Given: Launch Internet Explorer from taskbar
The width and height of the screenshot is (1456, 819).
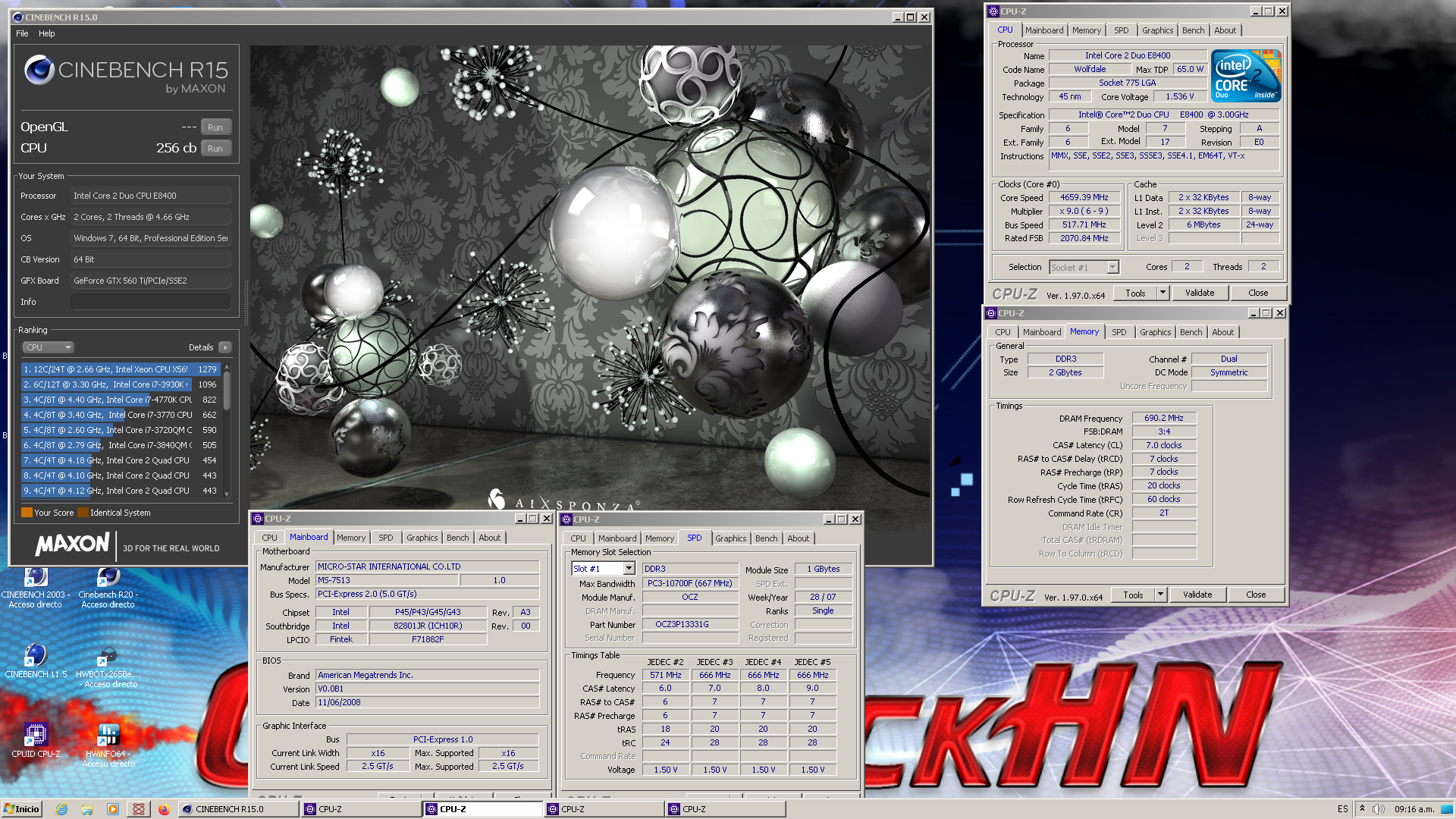Looking at the screenshot, I should click(x=61, y=809).
